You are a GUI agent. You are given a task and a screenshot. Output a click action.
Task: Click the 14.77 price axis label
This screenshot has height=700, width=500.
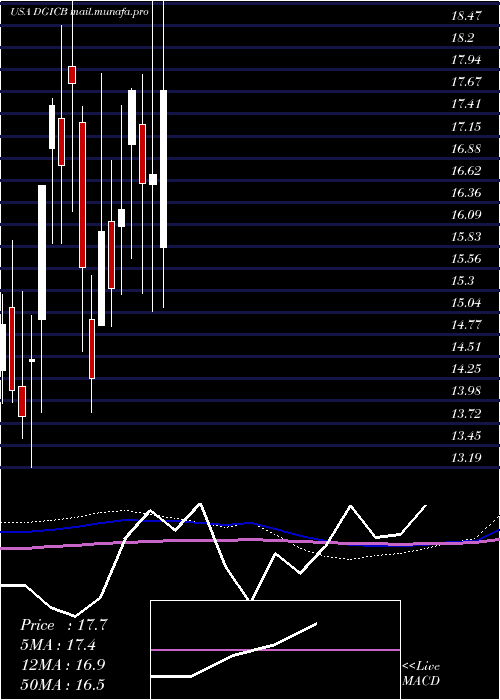point(466,325)
